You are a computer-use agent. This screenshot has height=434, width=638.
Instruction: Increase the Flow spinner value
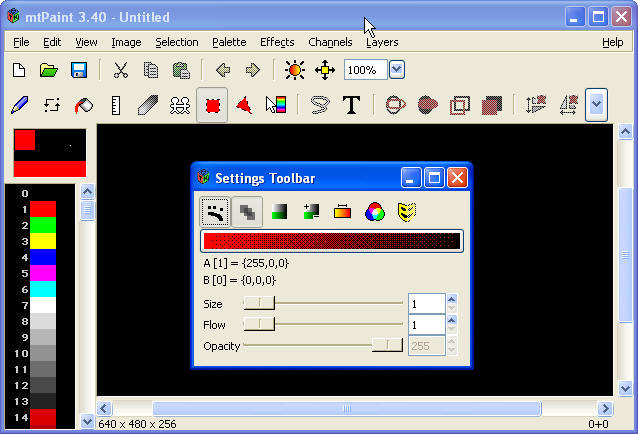click(x=452, y=320)
